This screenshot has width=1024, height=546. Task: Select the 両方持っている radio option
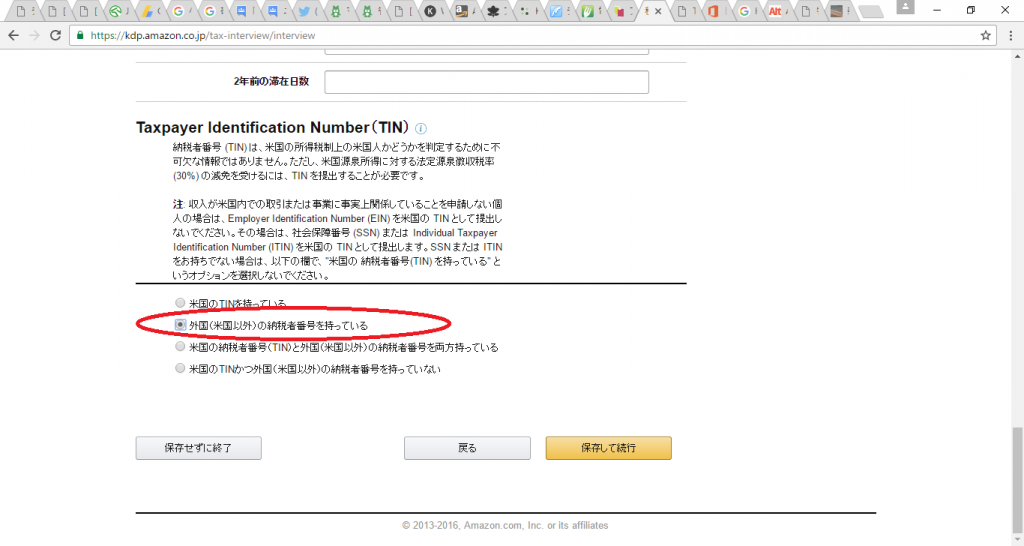(x=180, y=347)
